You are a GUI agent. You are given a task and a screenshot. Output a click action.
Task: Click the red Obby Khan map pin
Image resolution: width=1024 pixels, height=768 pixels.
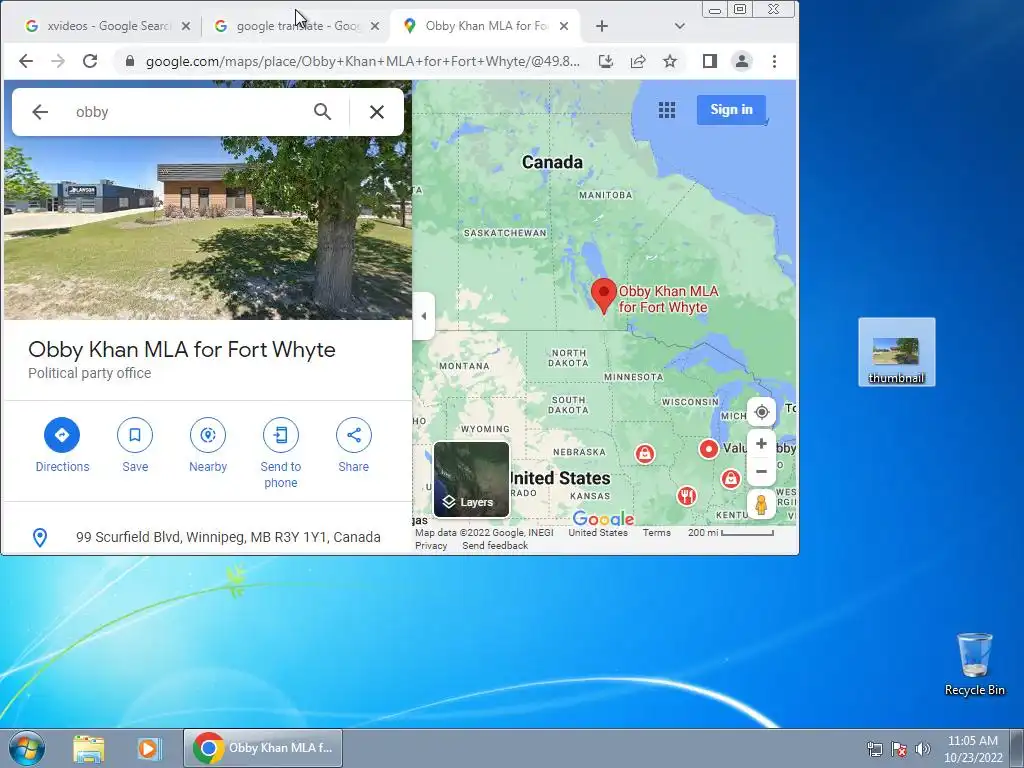[x=604, y=295]
